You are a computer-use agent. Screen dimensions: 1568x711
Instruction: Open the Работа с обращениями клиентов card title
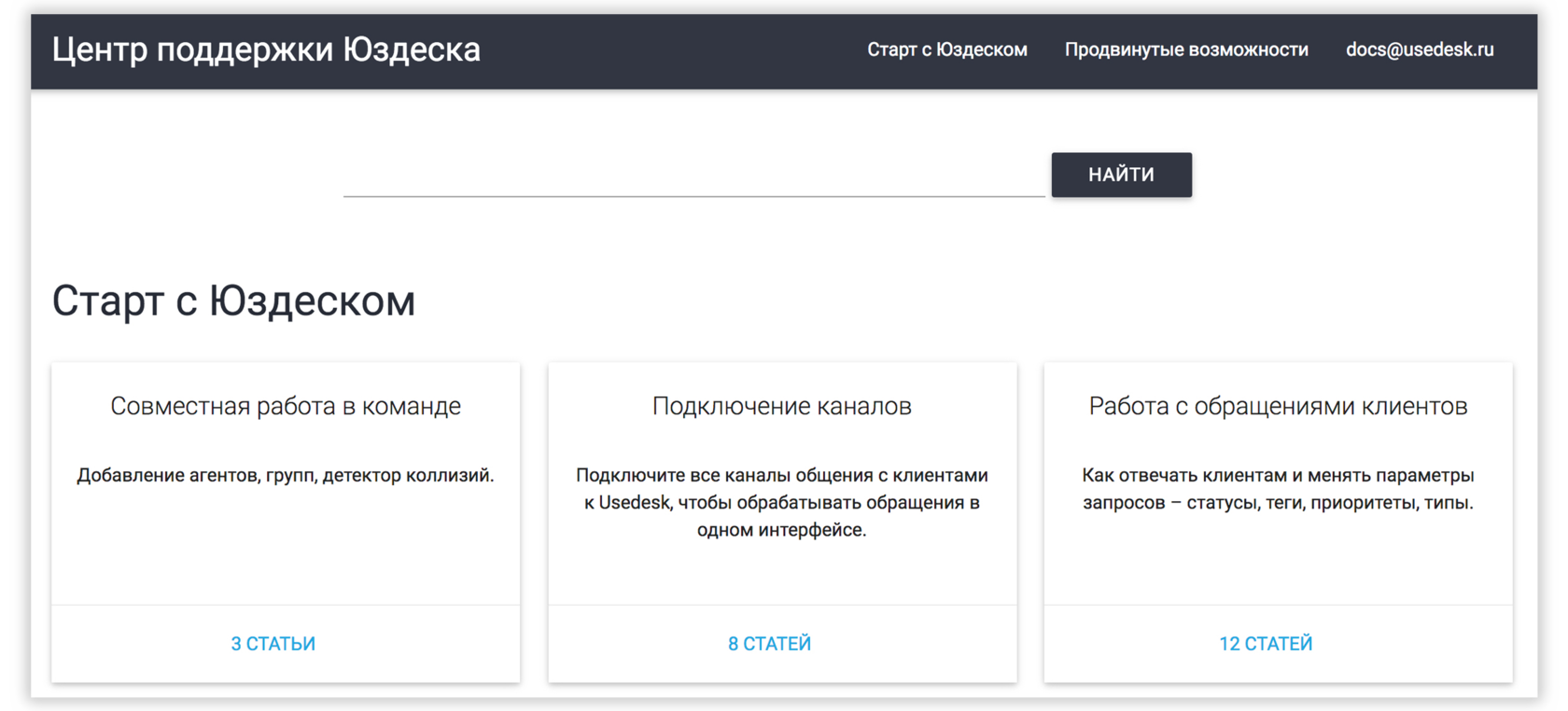pos(1278,406)
